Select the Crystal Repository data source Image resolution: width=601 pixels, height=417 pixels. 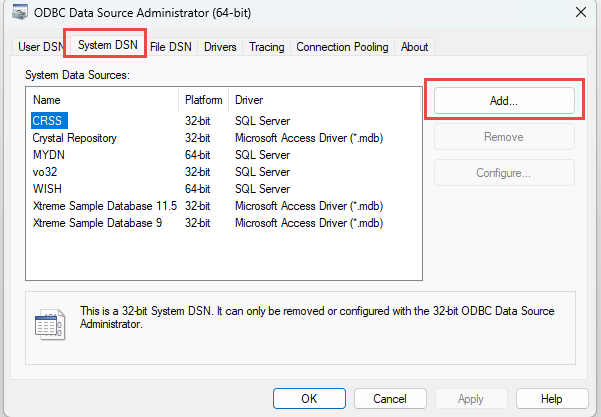(74, 137)
